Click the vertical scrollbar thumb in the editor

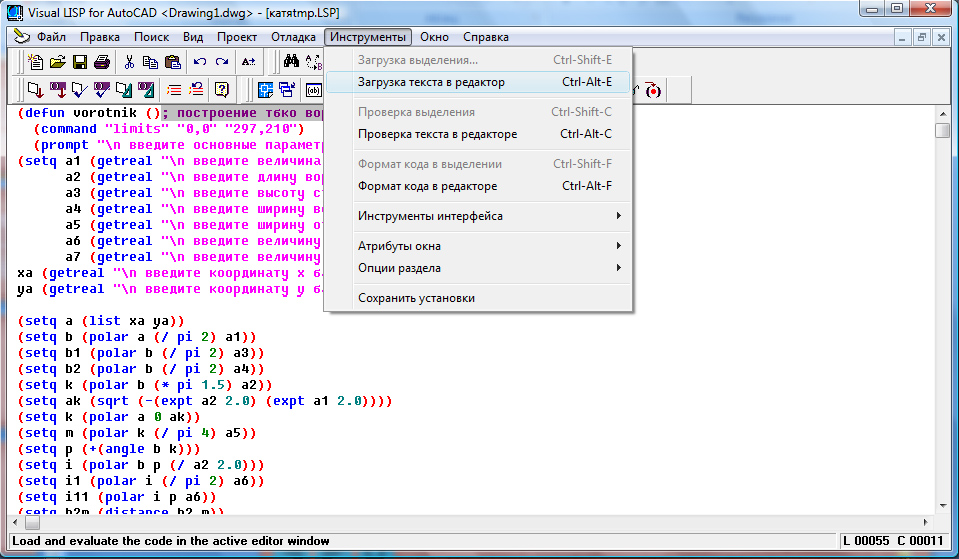tap(942, 131)
